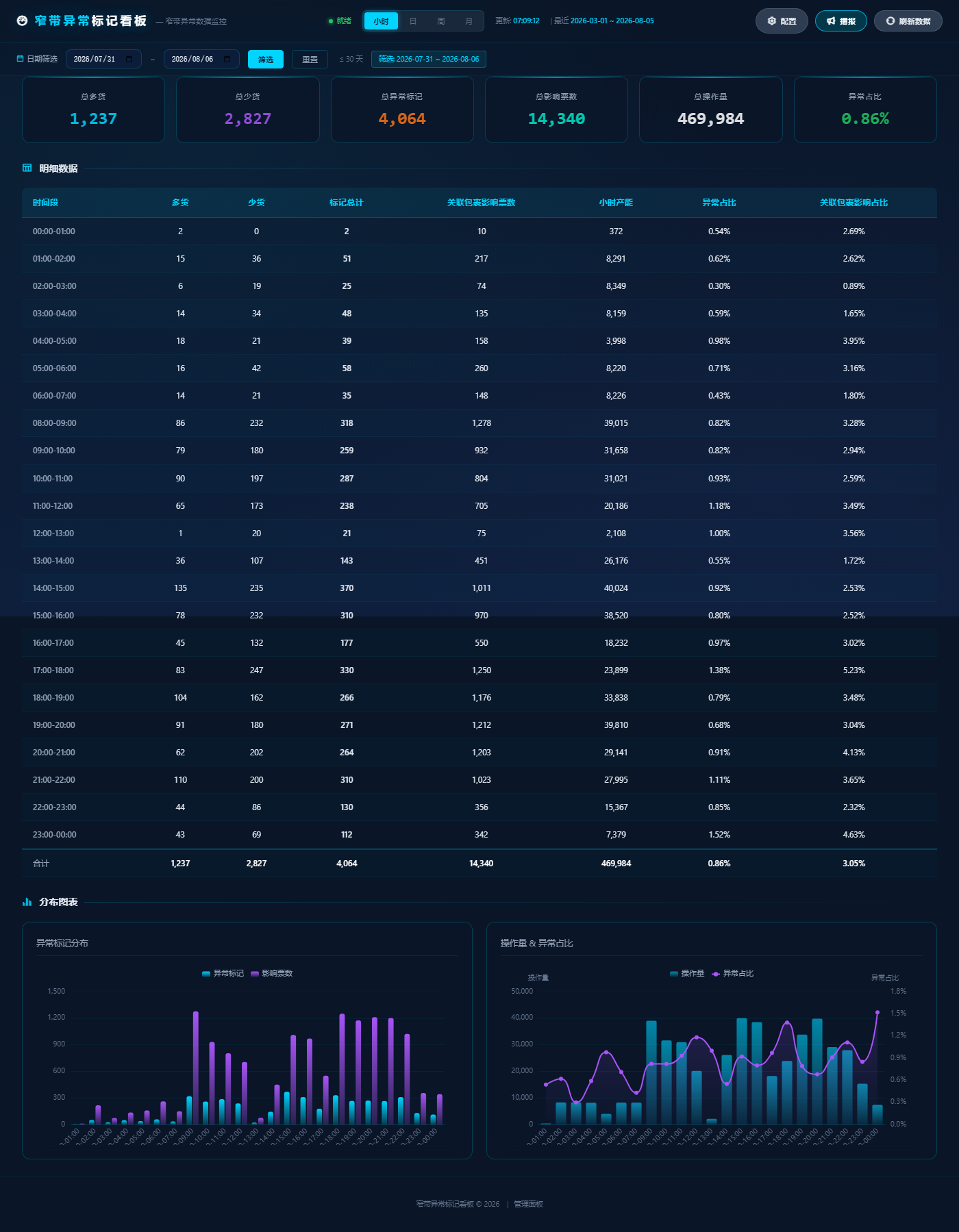Click the 关联包裹影响占比 column header
Viewport: 959px width, 1232px height.
coord(854,203)
